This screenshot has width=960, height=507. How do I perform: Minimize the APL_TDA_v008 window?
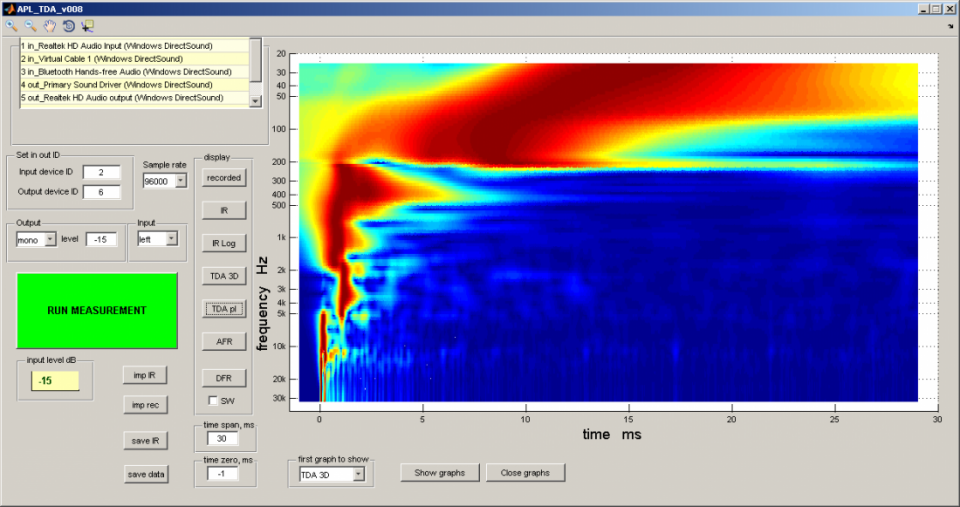[924, 9]
